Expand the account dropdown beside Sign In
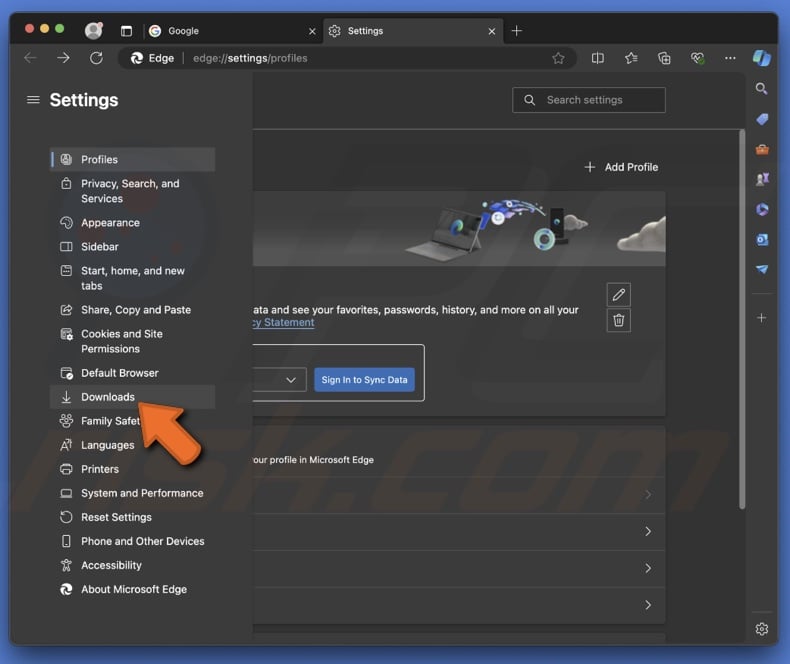Viewport: 790px width, 664px height. click(x=291, y=380)
